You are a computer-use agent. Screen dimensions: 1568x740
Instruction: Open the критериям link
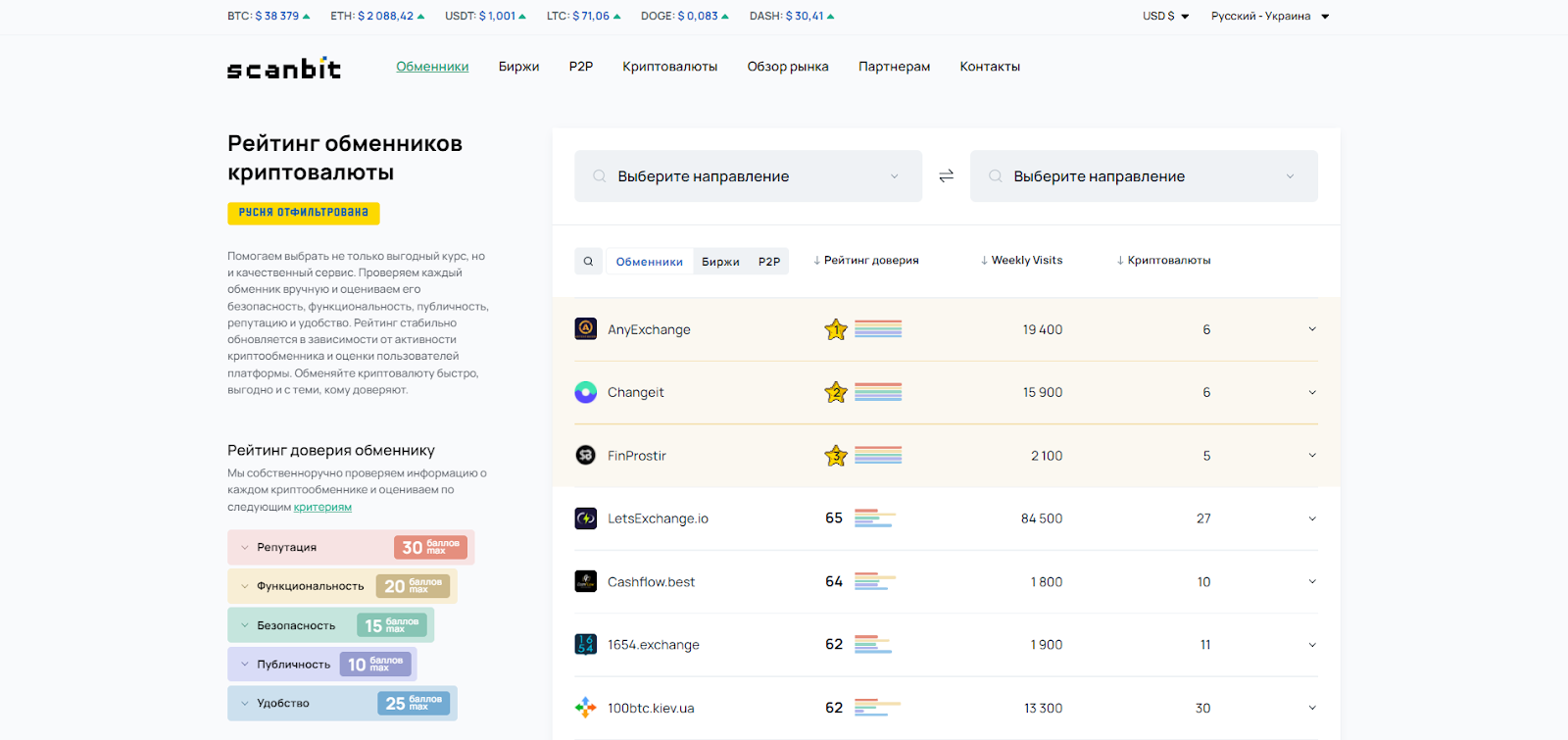coord(322,507)
